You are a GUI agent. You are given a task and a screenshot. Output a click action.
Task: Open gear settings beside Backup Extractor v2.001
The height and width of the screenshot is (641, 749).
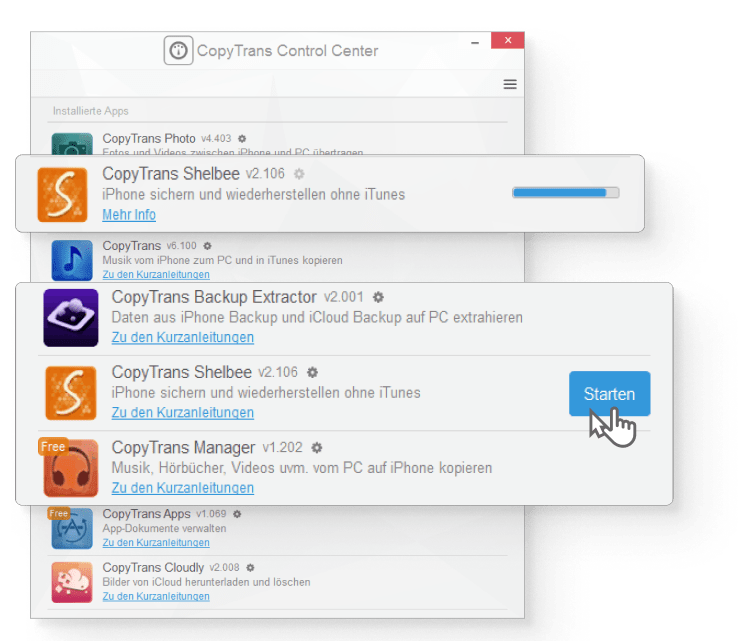(x=378, y=297)
